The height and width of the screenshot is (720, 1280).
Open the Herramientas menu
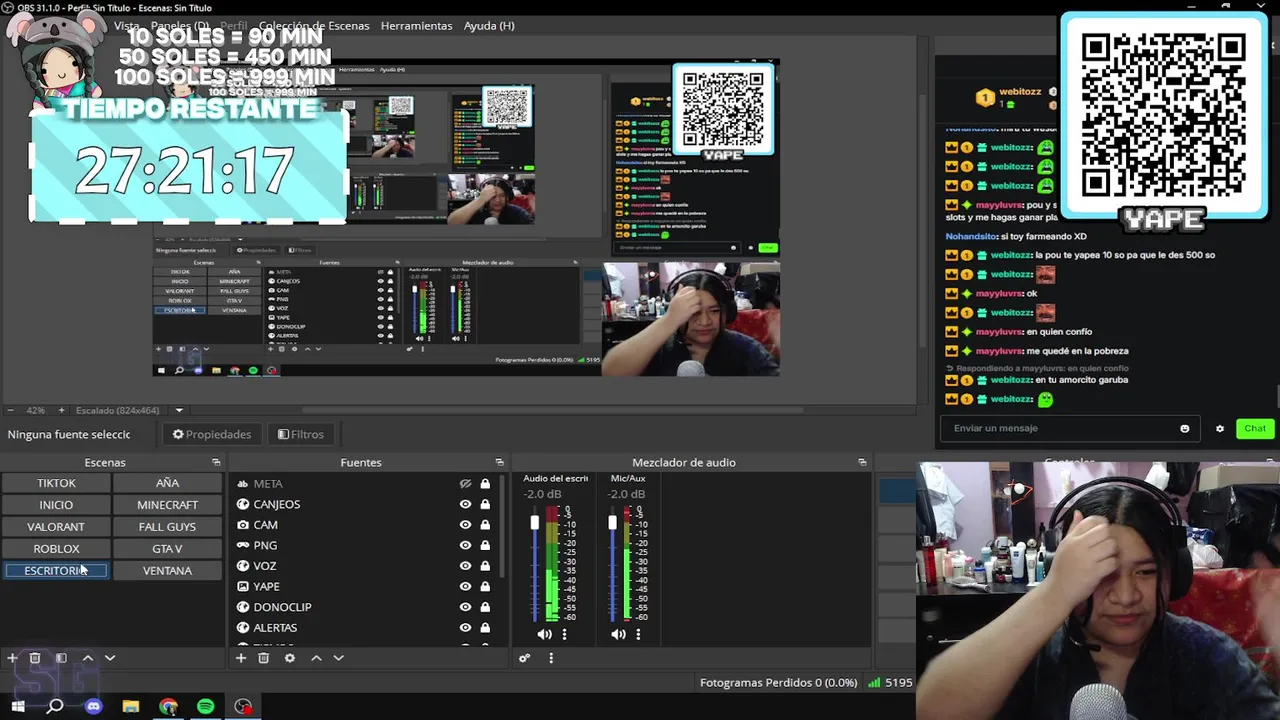[416, 25]
